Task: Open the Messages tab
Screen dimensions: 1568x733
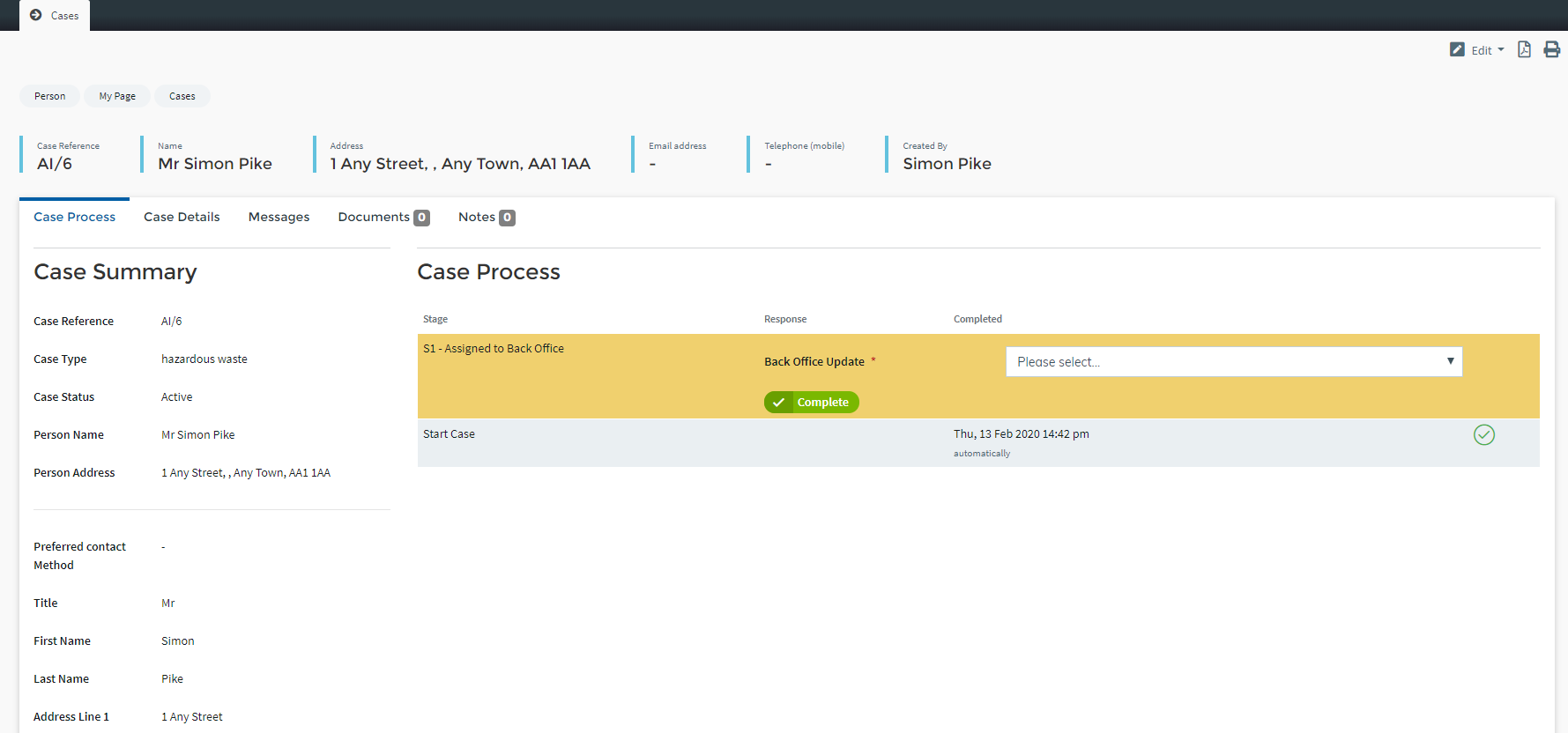Action: pyautogui.click(x=279, y=217)
